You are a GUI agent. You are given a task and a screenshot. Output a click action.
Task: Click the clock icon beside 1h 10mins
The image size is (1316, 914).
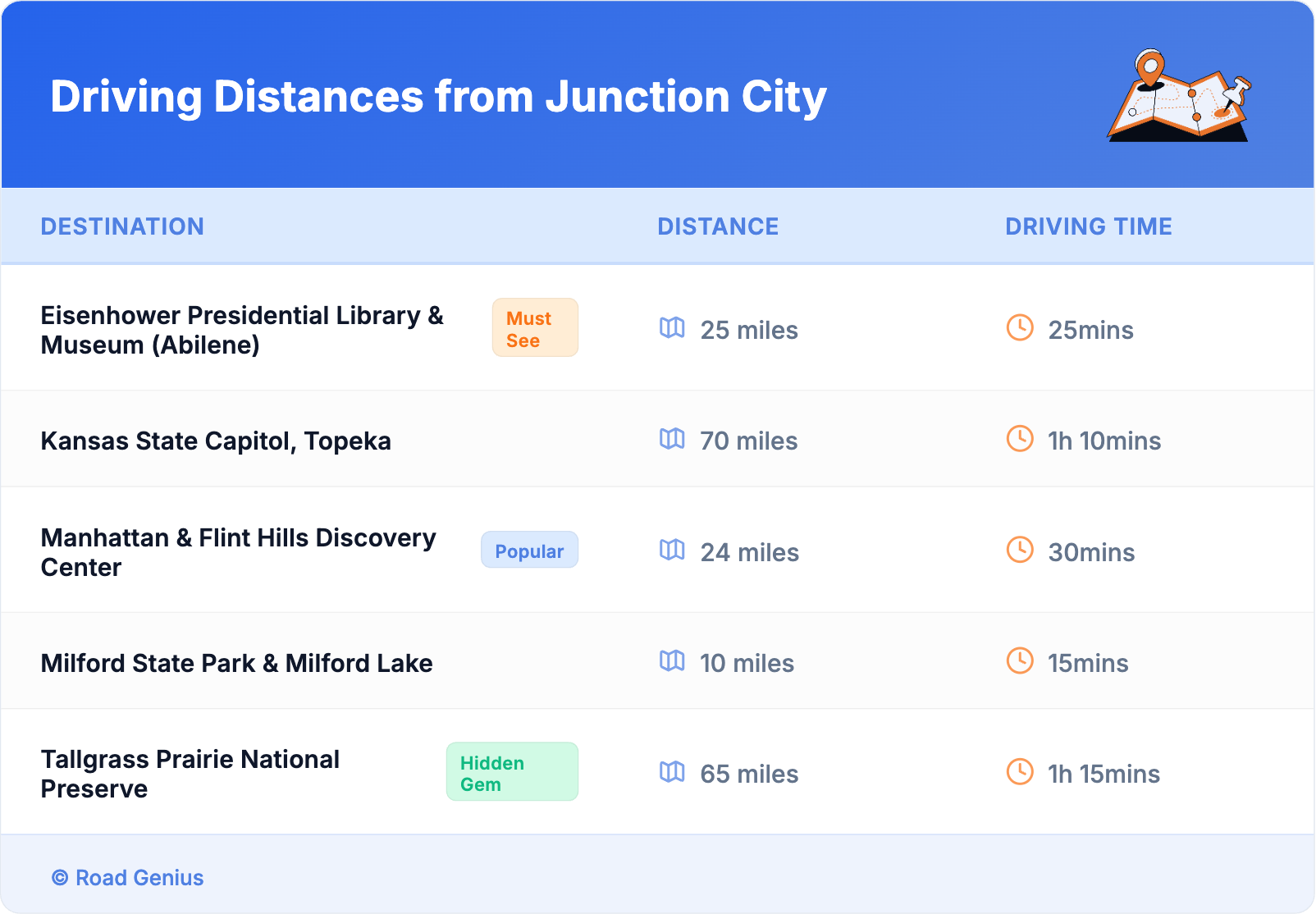(x=1020, y=439)
